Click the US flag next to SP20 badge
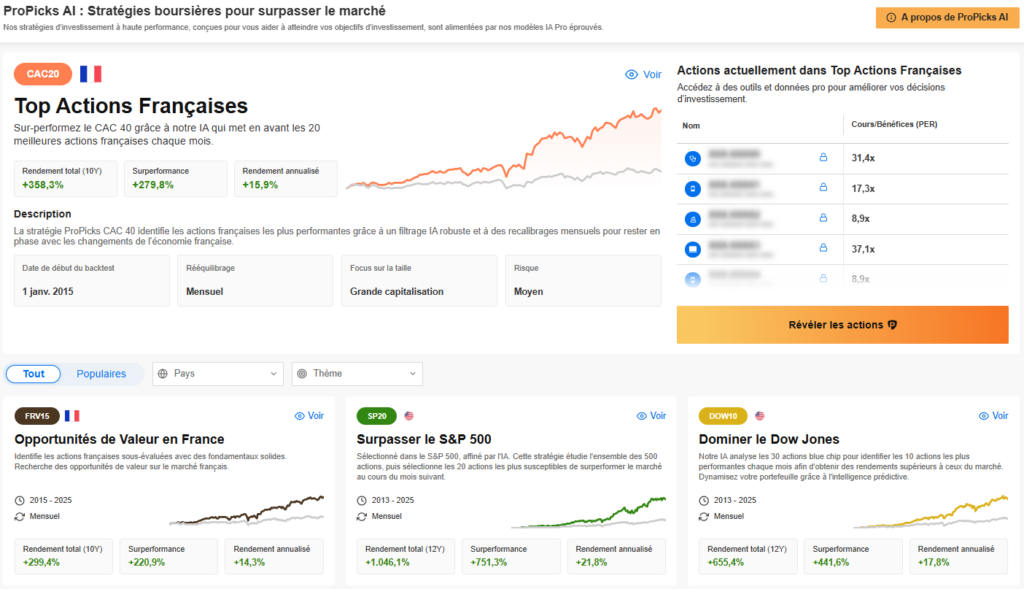Viewport: 1024px width, 589px height. (x=408, y=416)
